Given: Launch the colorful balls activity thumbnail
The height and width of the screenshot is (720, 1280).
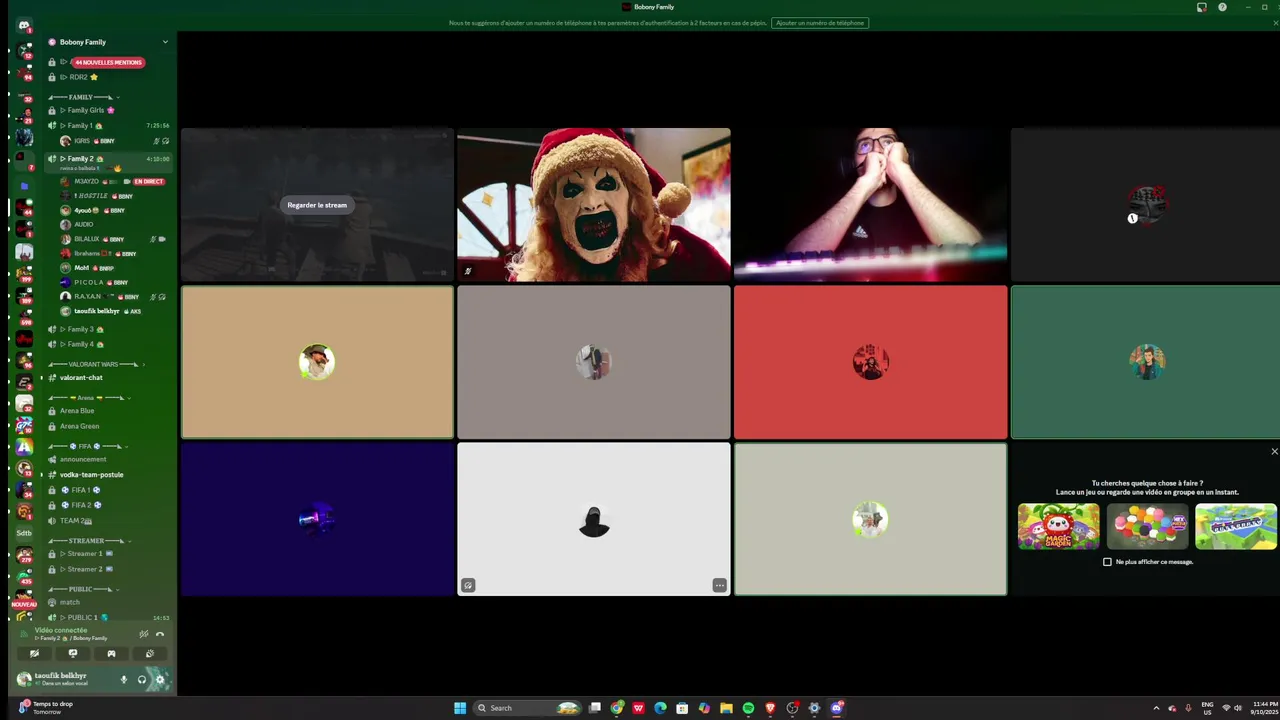Looking at the screenshot, I should click(x=1147, y=527).
